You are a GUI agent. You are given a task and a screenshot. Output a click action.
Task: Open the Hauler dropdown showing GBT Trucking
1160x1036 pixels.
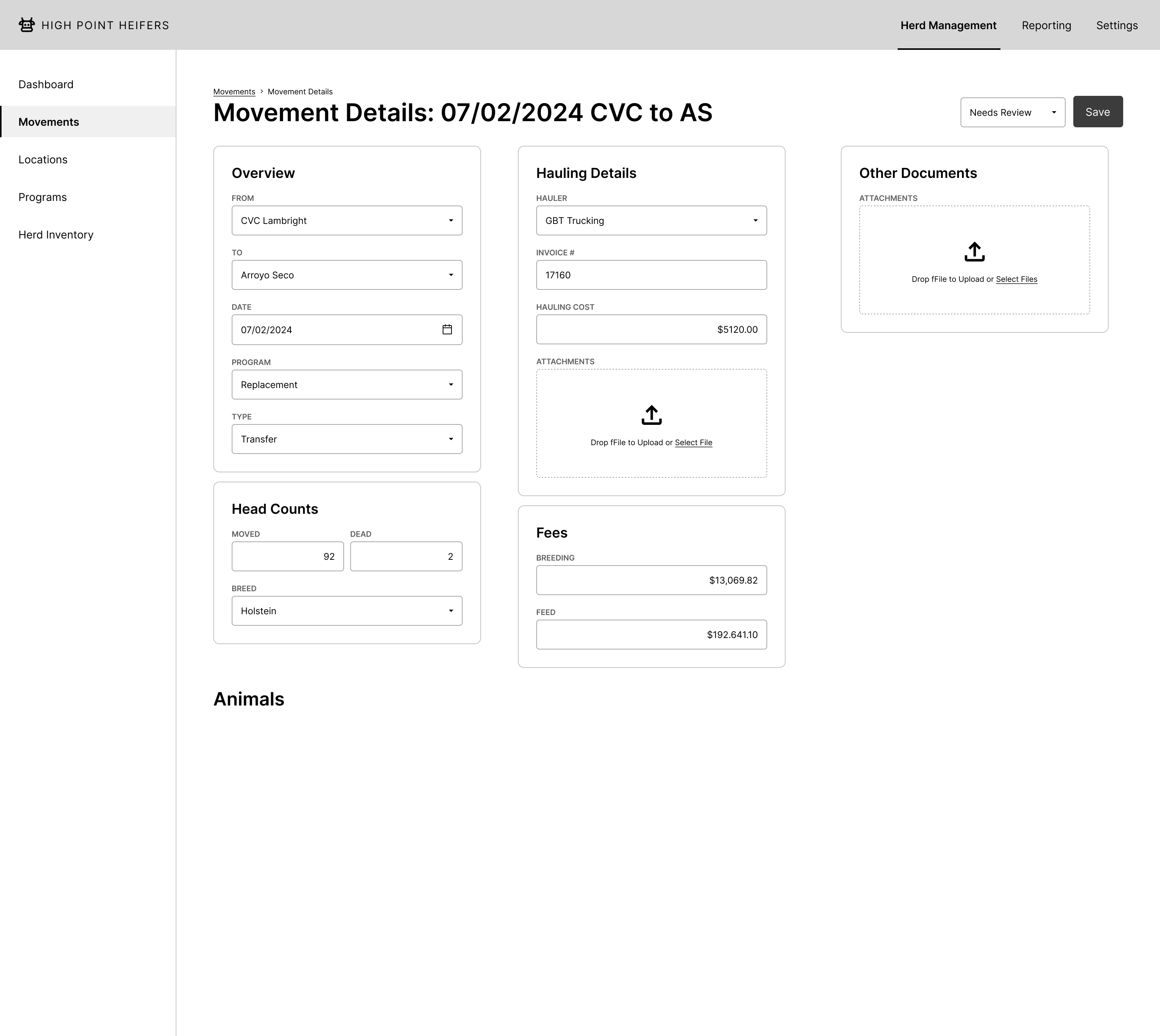651,221
